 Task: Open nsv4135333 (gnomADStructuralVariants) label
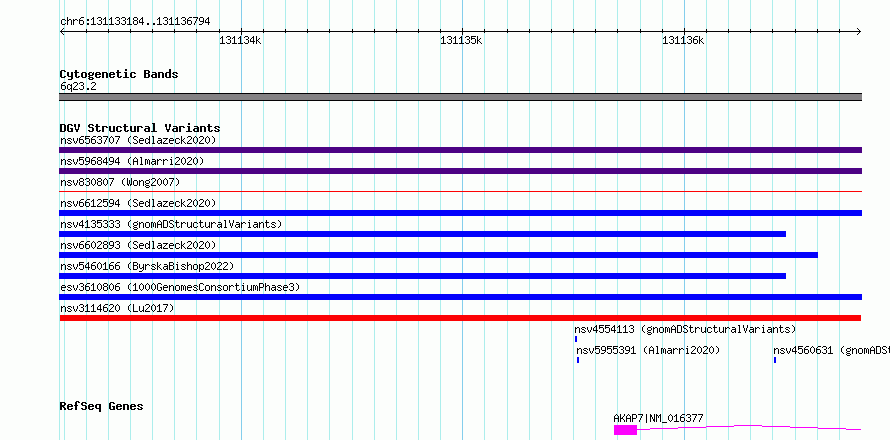coord(171,224)
